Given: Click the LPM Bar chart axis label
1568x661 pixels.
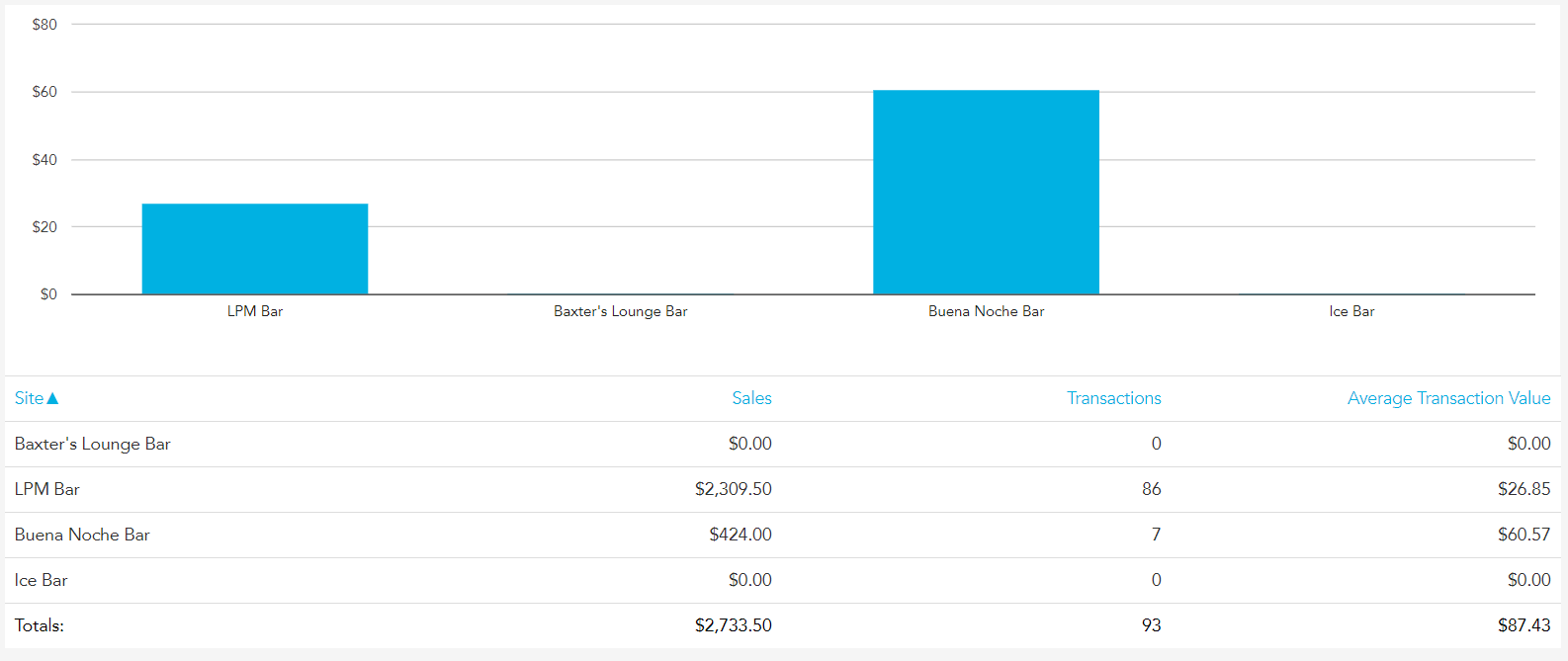Looking at the screenshot, I should [x=255, y=311].
